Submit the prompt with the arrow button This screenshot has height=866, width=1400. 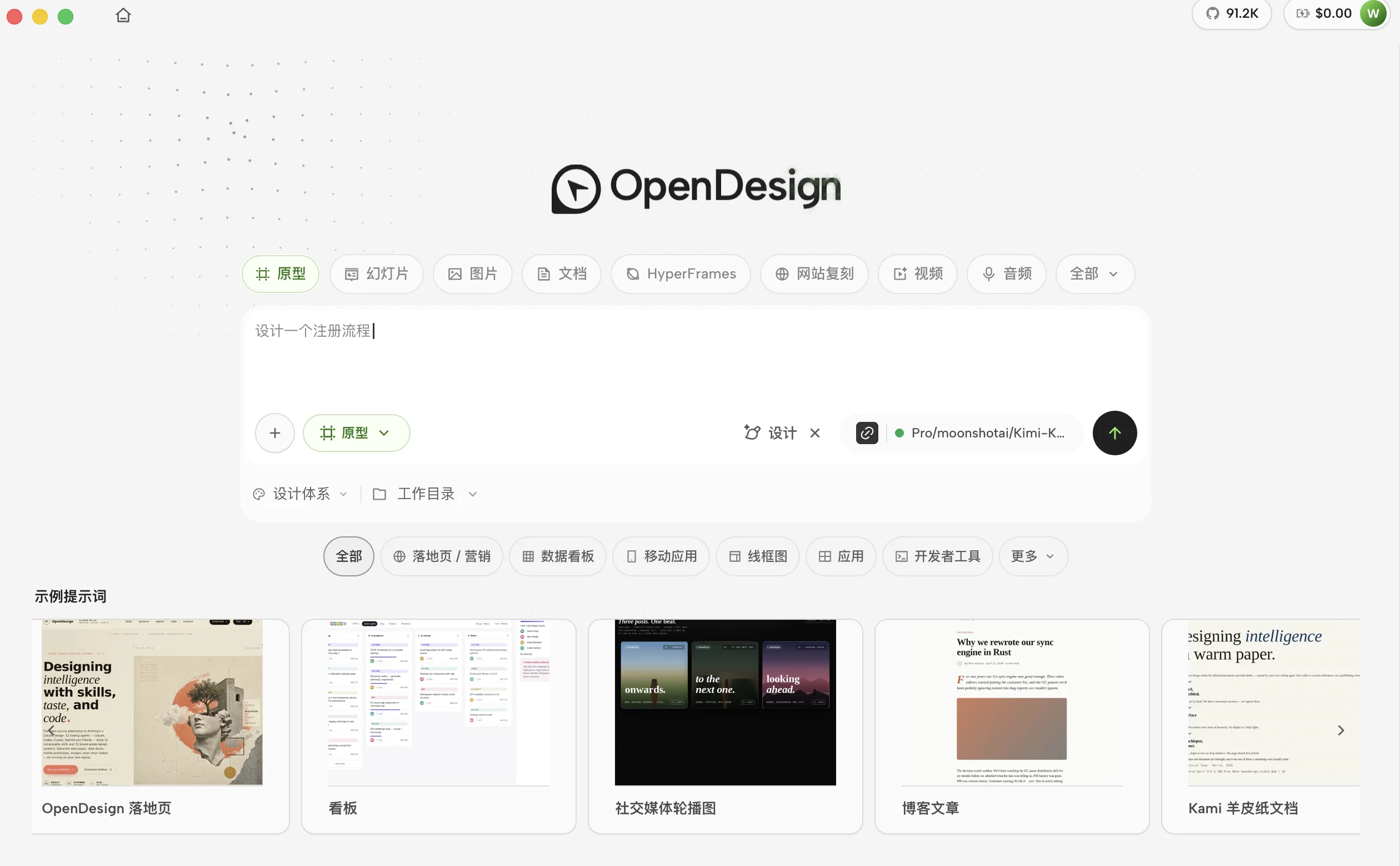1114,433
